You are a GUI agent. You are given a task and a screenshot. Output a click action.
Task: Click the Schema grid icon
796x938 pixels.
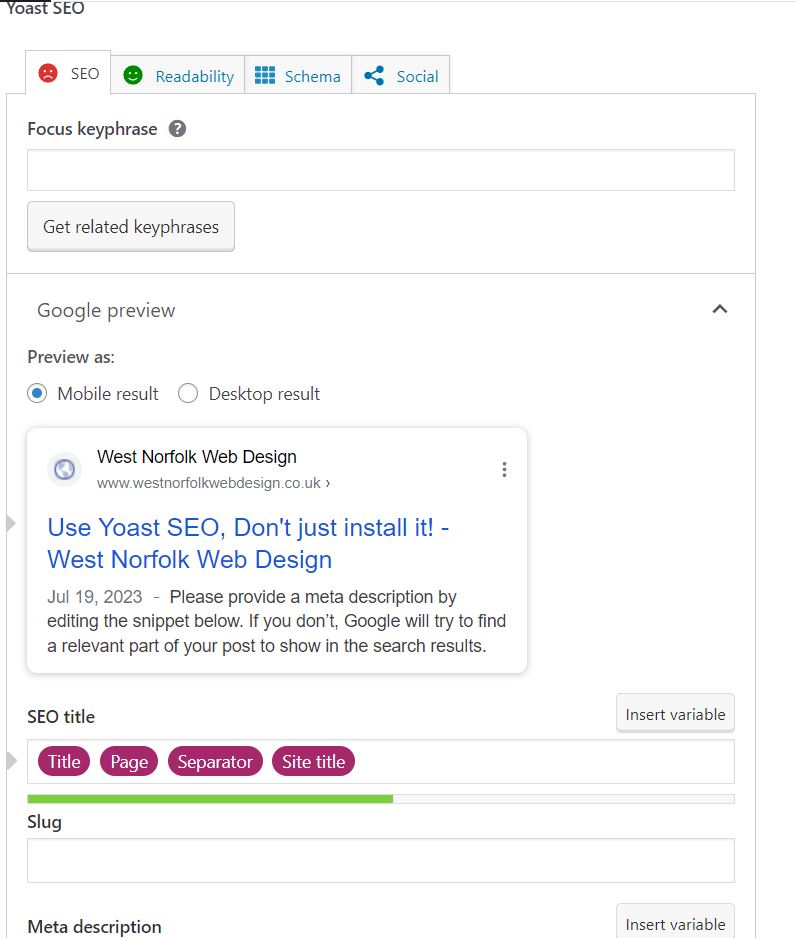[264, 75]
